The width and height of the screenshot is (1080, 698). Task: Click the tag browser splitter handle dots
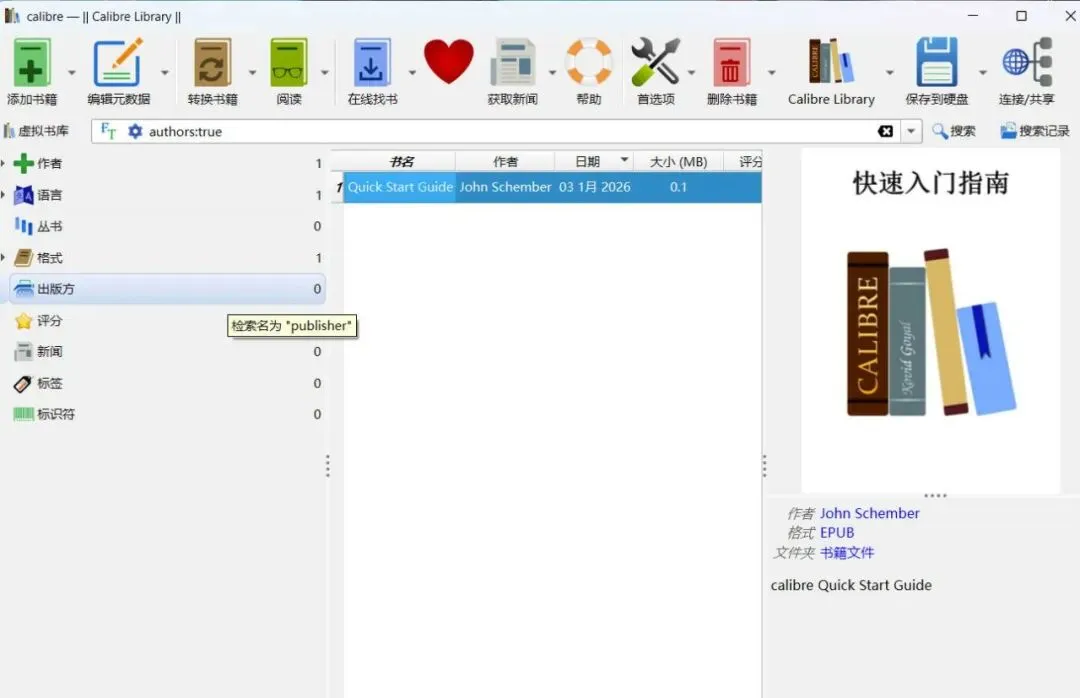click(x=328, y=466)
